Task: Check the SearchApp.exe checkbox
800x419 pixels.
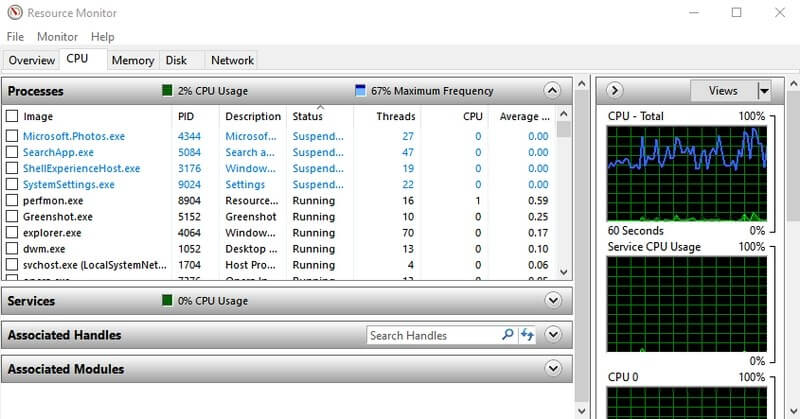Action: pos(12,152)
